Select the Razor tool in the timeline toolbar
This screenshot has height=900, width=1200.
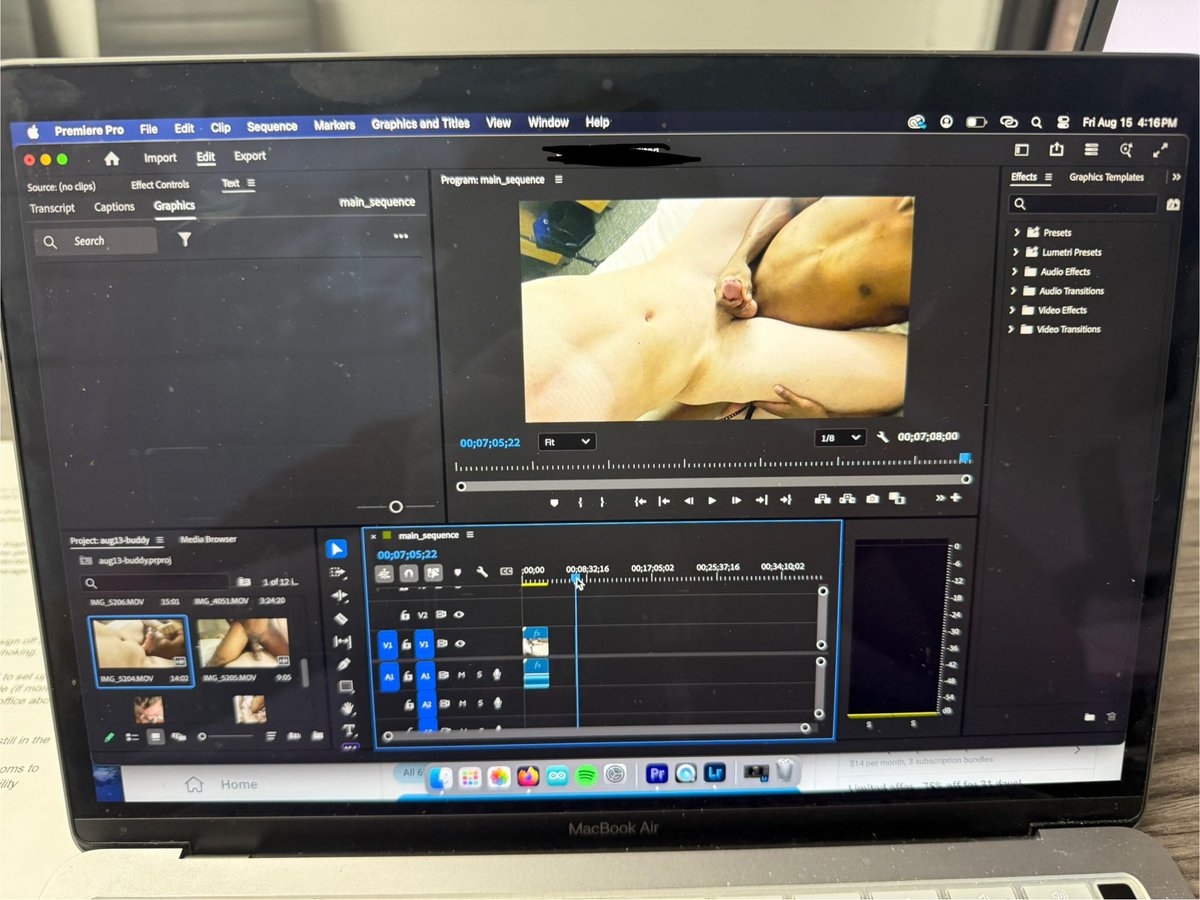click(x=343, y=616)
